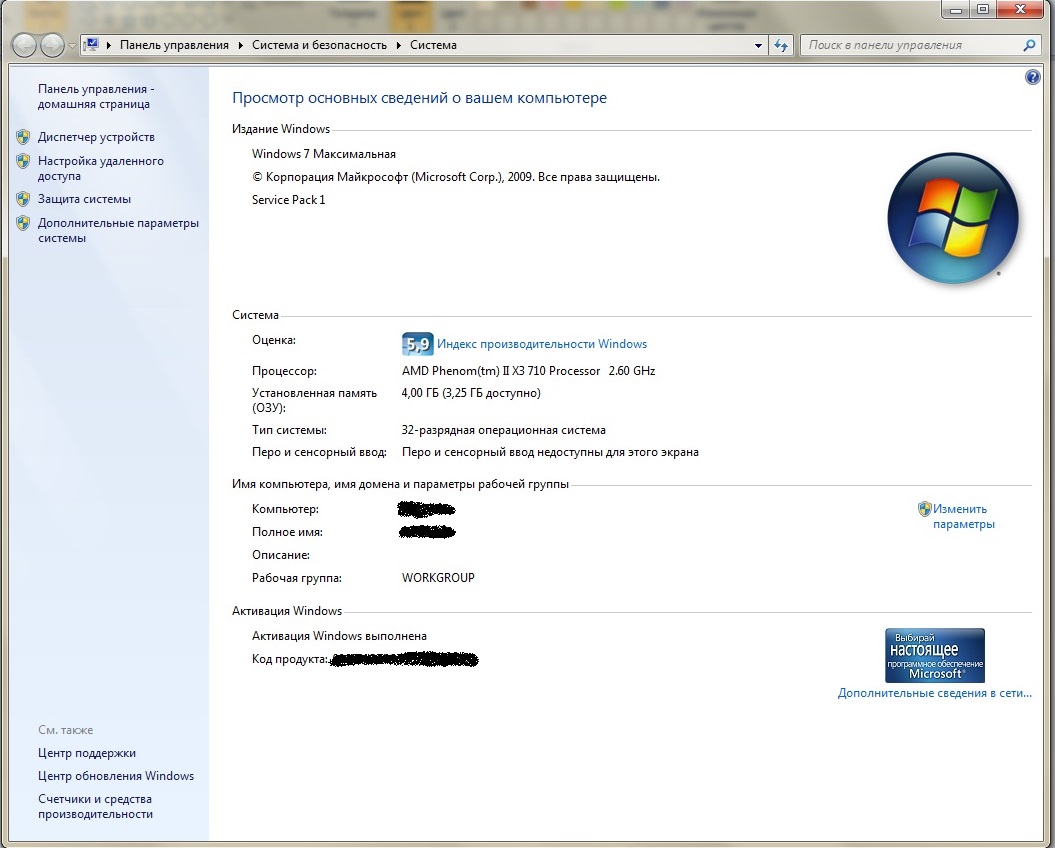1055x848 pixels.
Task: Click the Control Panel icon in the address bar
Action: pyautogui.click(x=93, y=45)
